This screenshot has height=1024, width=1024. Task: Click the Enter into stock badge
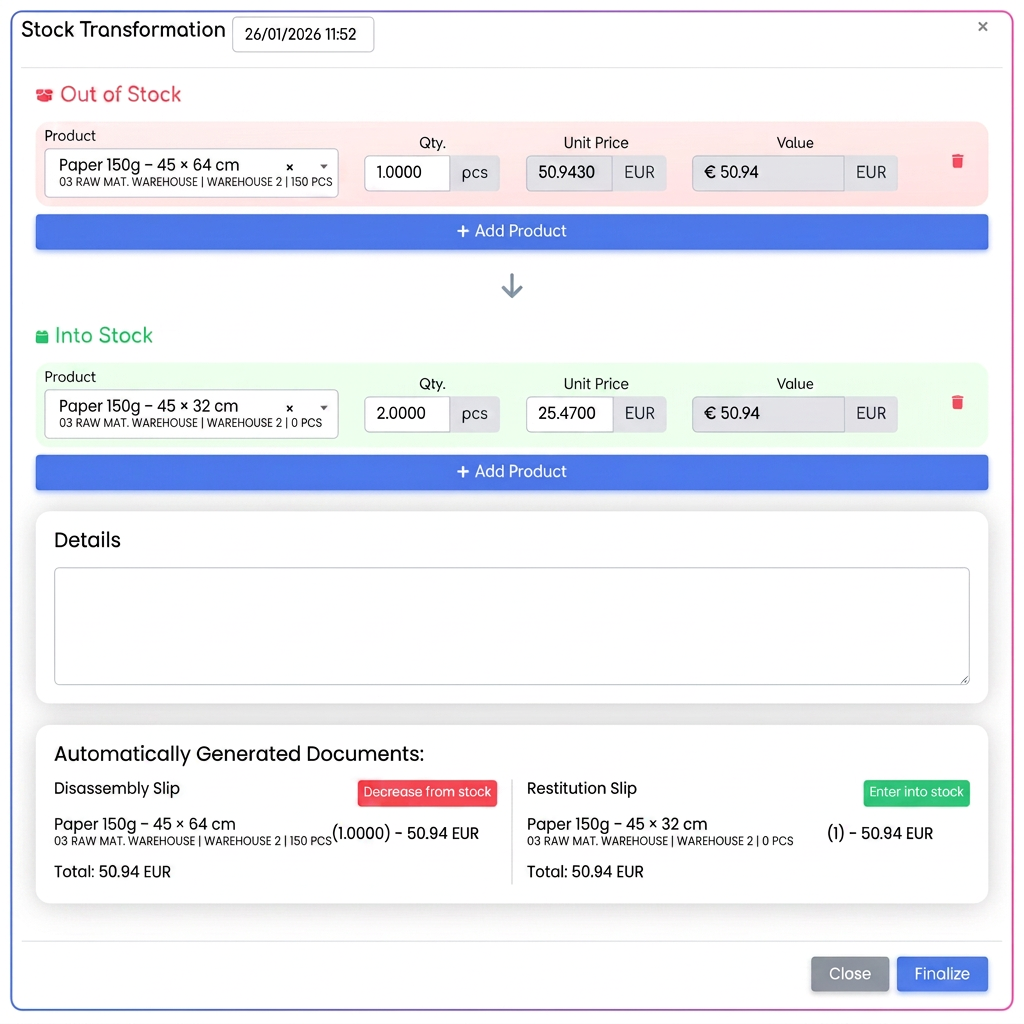(x=916, y=792)
